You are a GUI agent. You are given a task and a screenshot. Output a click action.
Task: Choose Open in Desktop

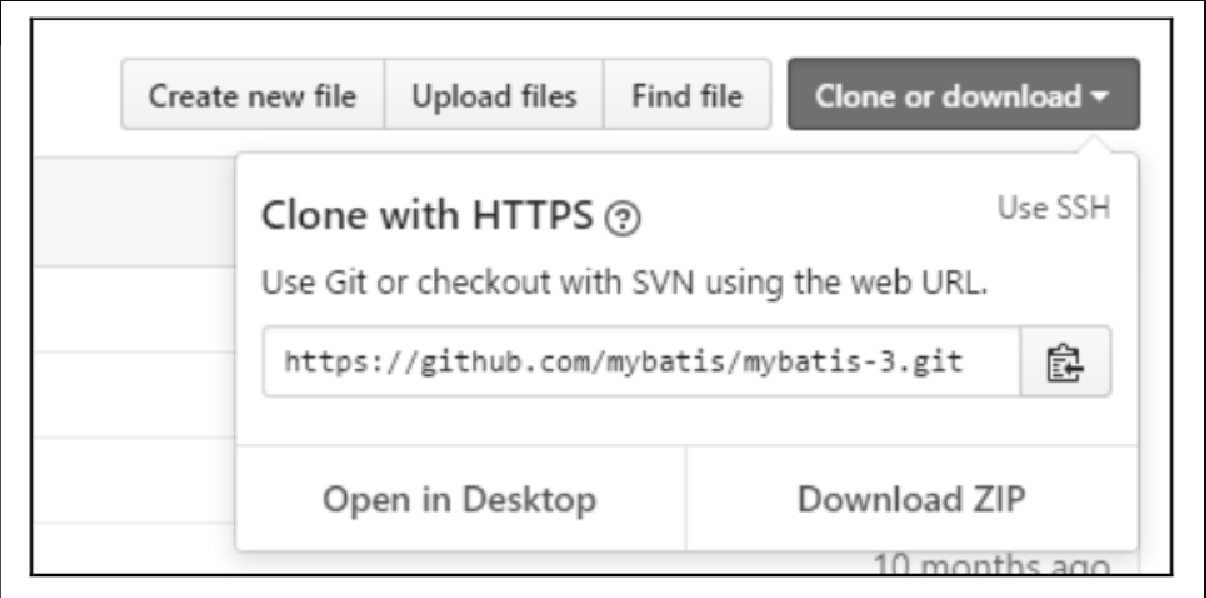coord(461,498)
